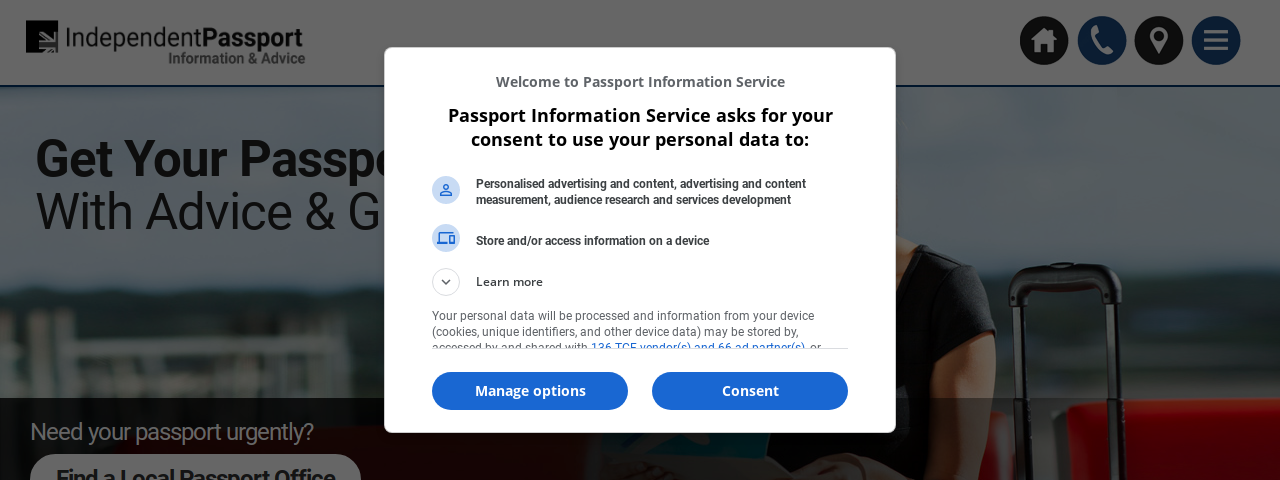Image resolution: width=1280 pixels, height=480 pixels.
Task: Click the Learn more text label
Action: click(x=509, y=282)
